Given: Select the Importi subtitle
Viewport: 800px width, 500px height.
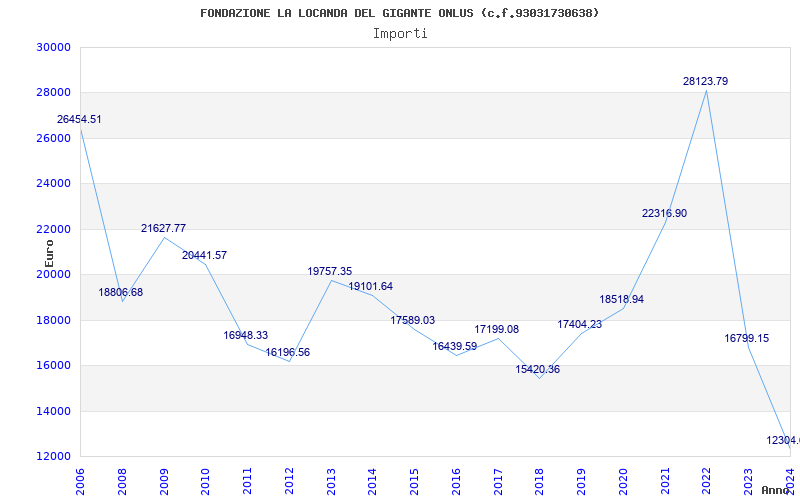Looking at the screenshot, I should coord(400,34).
